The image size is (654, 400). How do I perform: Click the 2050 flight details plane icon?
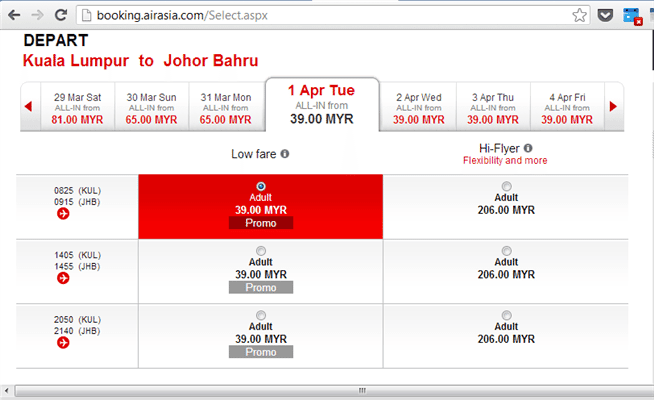(x=63, y=343)
